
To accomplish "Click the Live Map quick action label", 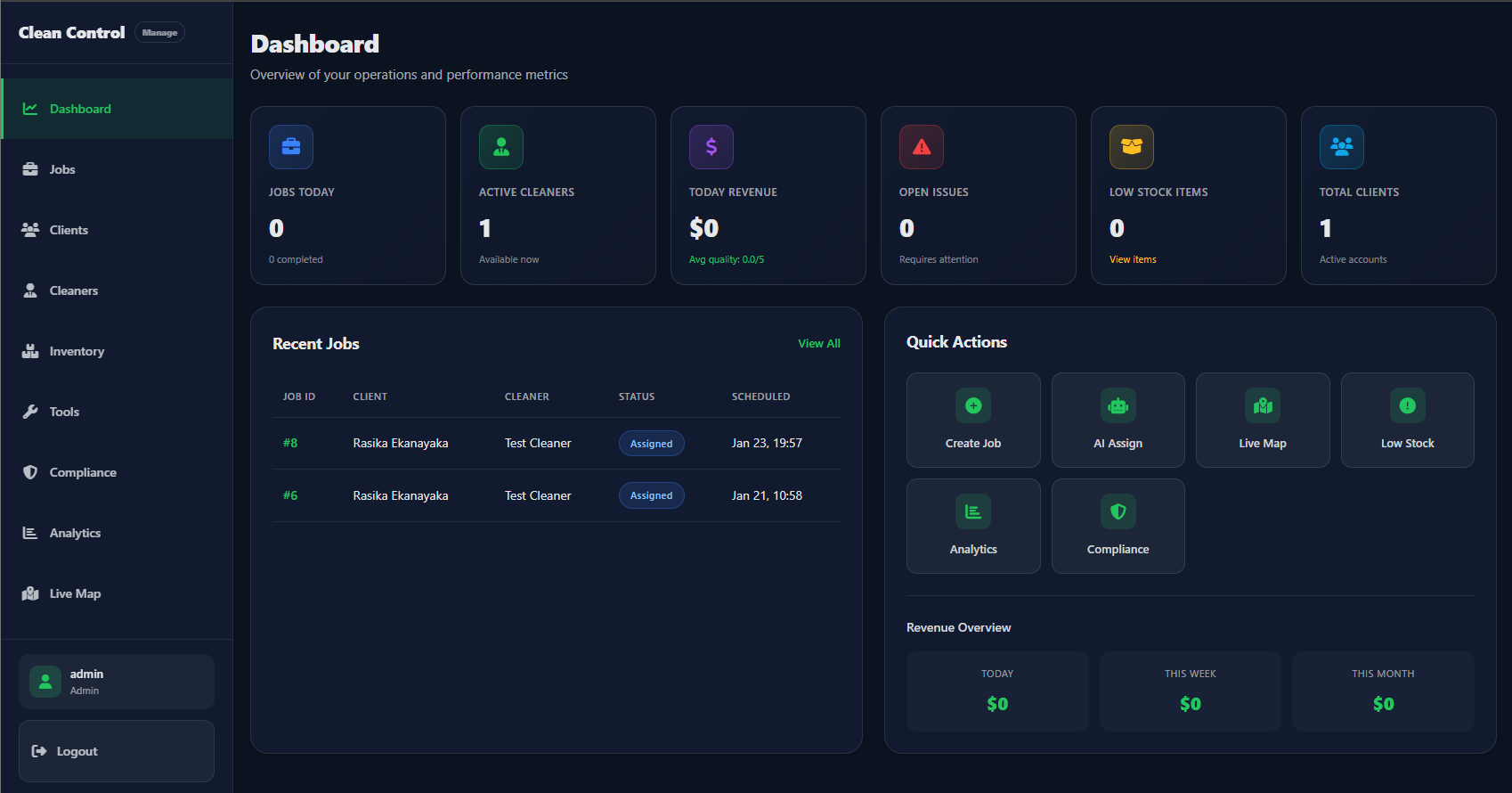I will coord(1263,443).
